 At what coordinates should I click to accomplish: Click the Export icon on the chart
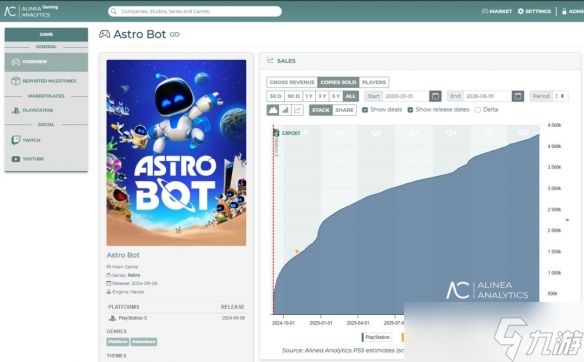pos(276,133)
